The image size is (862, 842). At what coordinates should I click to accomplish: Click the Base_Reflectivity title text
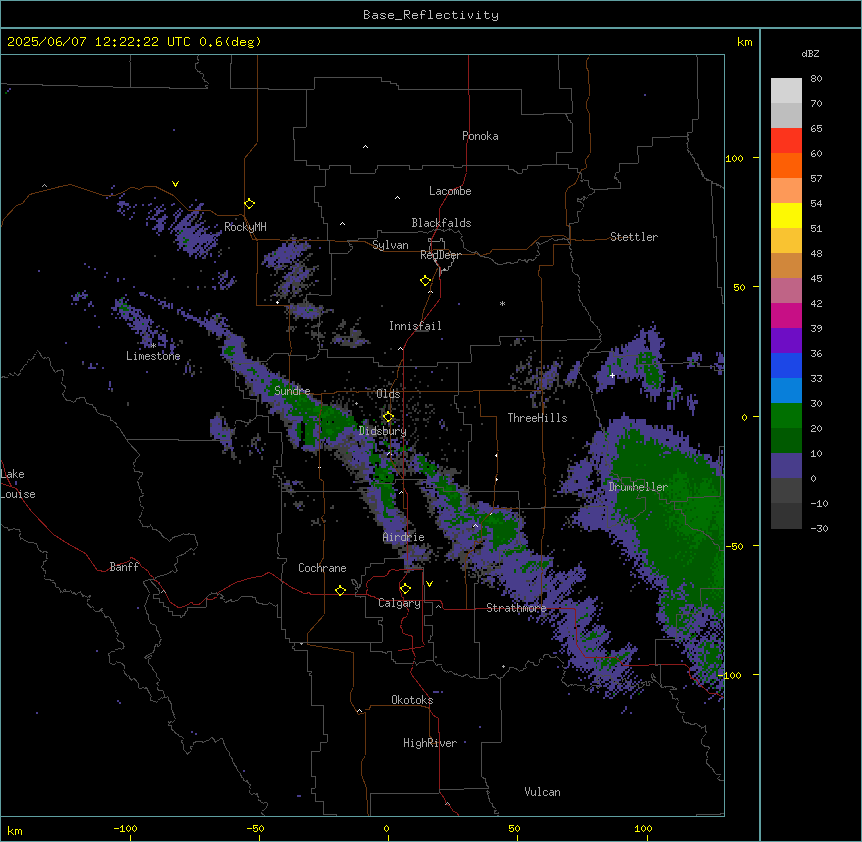tap(431, 15)
